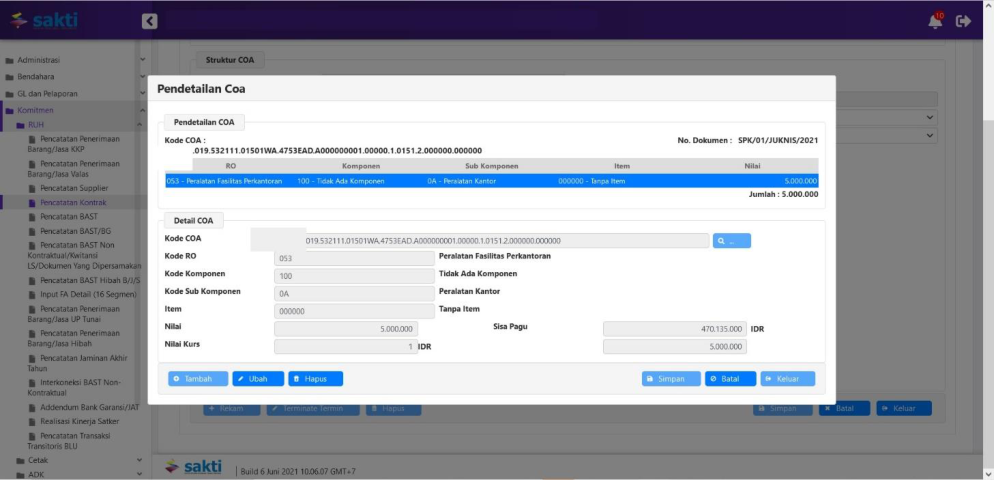Image resolution: width=994 pixels, height=480 pixels.
Task: Click the Nilai input field
Action: (x=345, y=328)
